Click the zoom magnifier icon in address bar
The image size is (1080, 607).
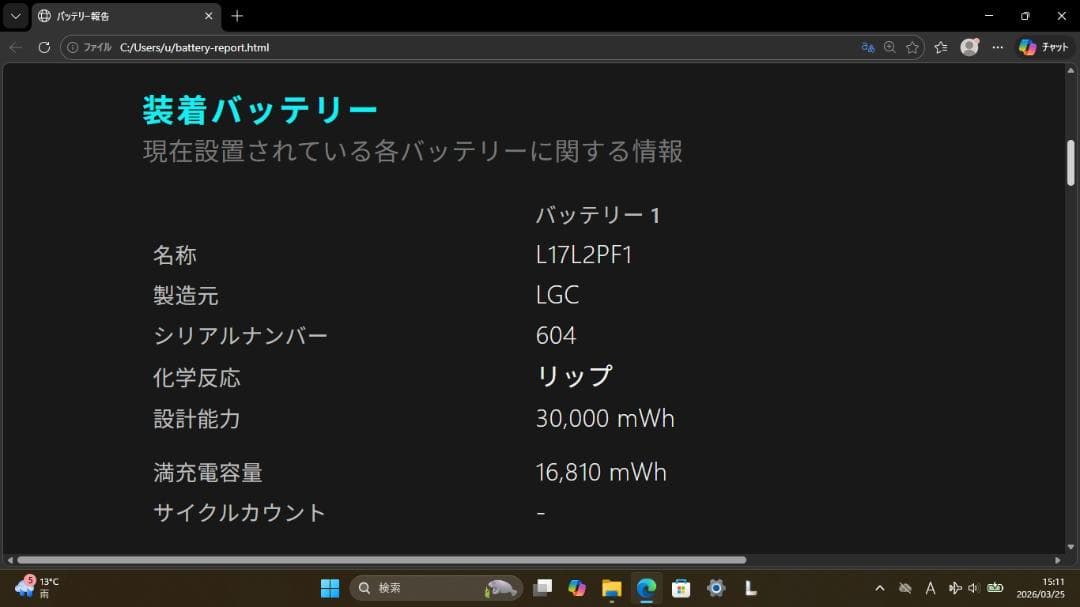point(890,48)
